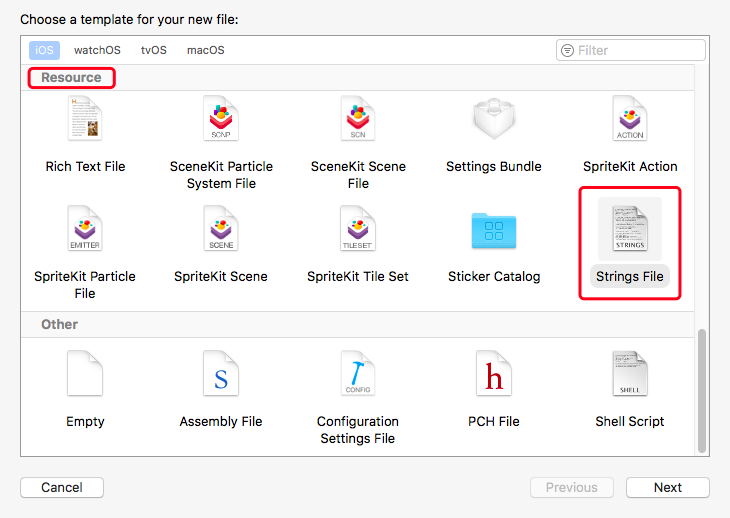The height and width of the screenshot is (518, 730).
Task: Choose the SpriteKit Action template
Action: click(630, 120)
